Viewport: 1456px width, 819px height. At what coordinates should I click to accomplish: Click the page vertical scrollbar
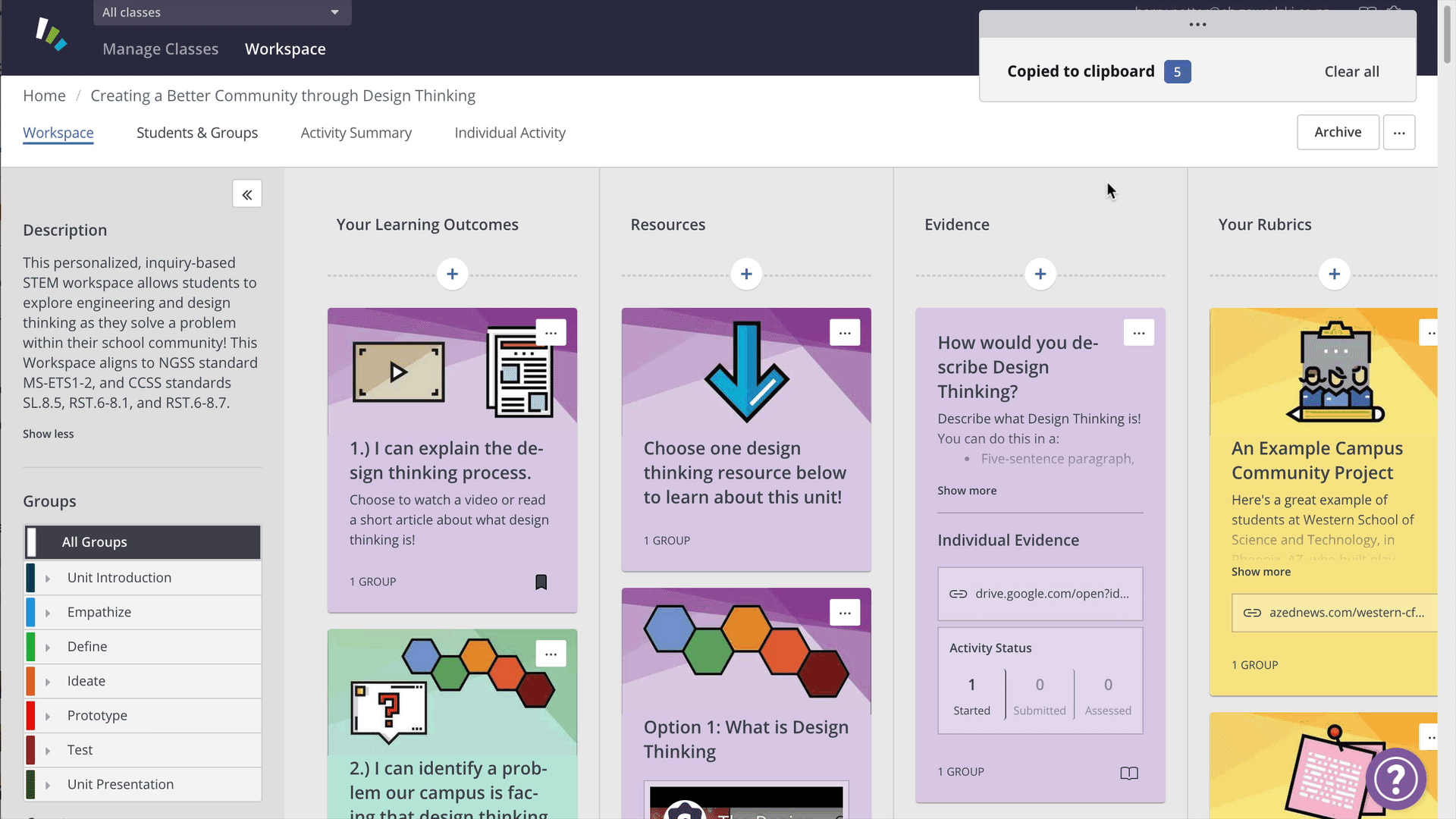pyautogui.click(x=1446, y=36)
